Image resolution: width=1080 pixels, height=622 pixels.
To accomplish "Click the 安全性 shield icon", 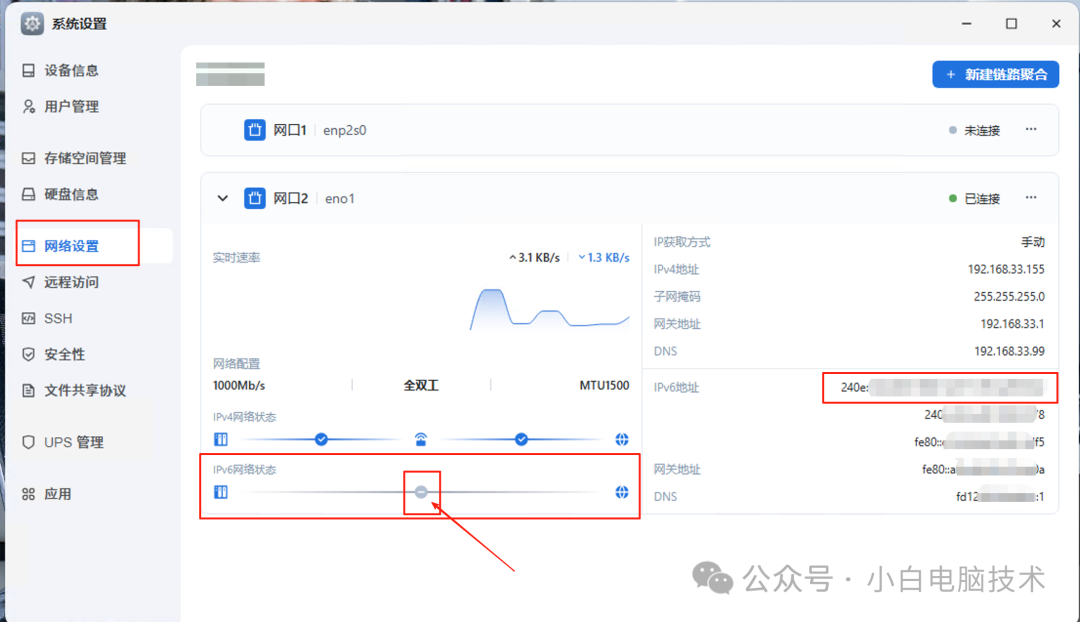I will [x=28, y=355].
